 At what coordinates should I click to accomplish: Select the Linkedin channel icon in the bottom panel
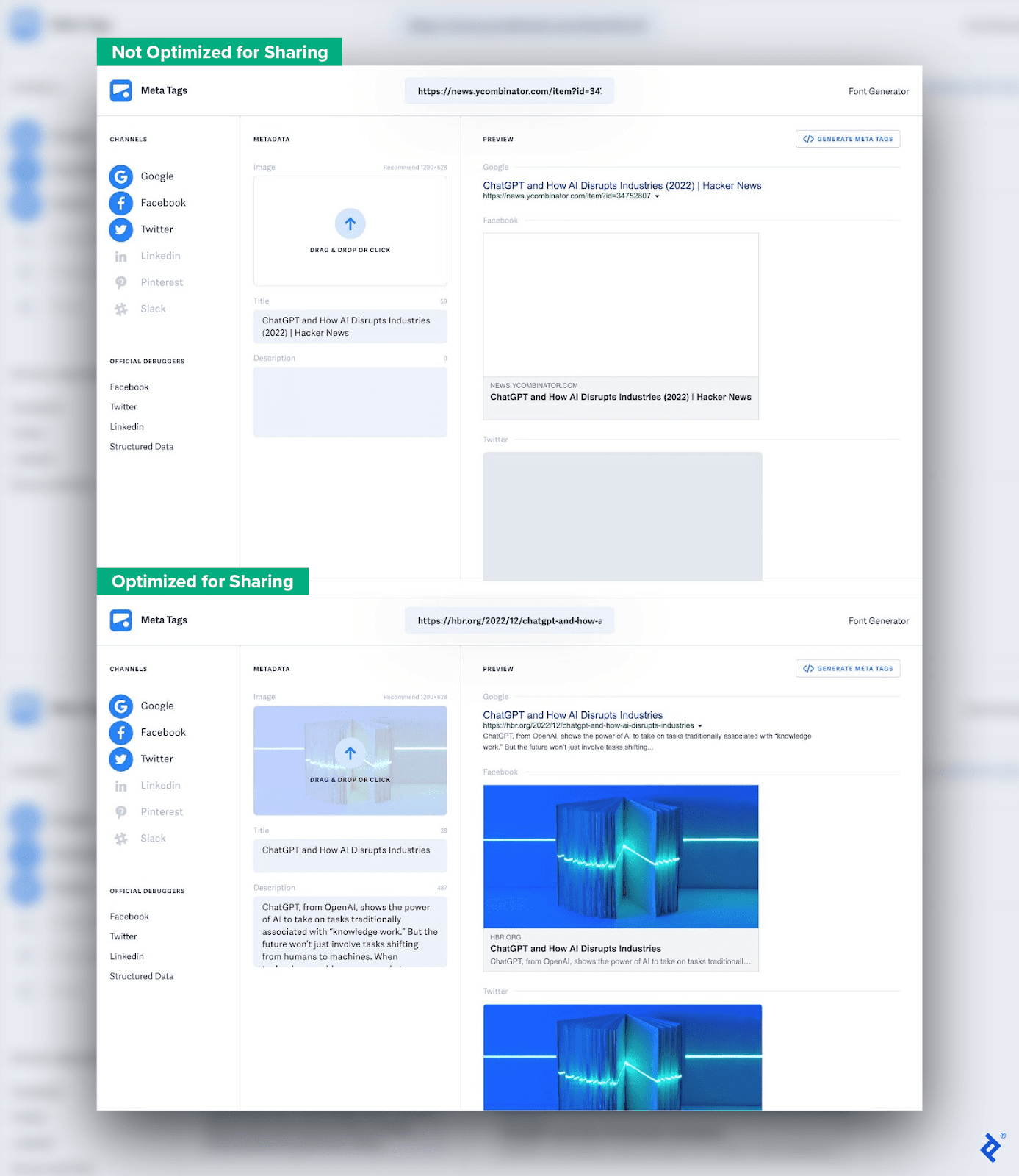(120, 786)
